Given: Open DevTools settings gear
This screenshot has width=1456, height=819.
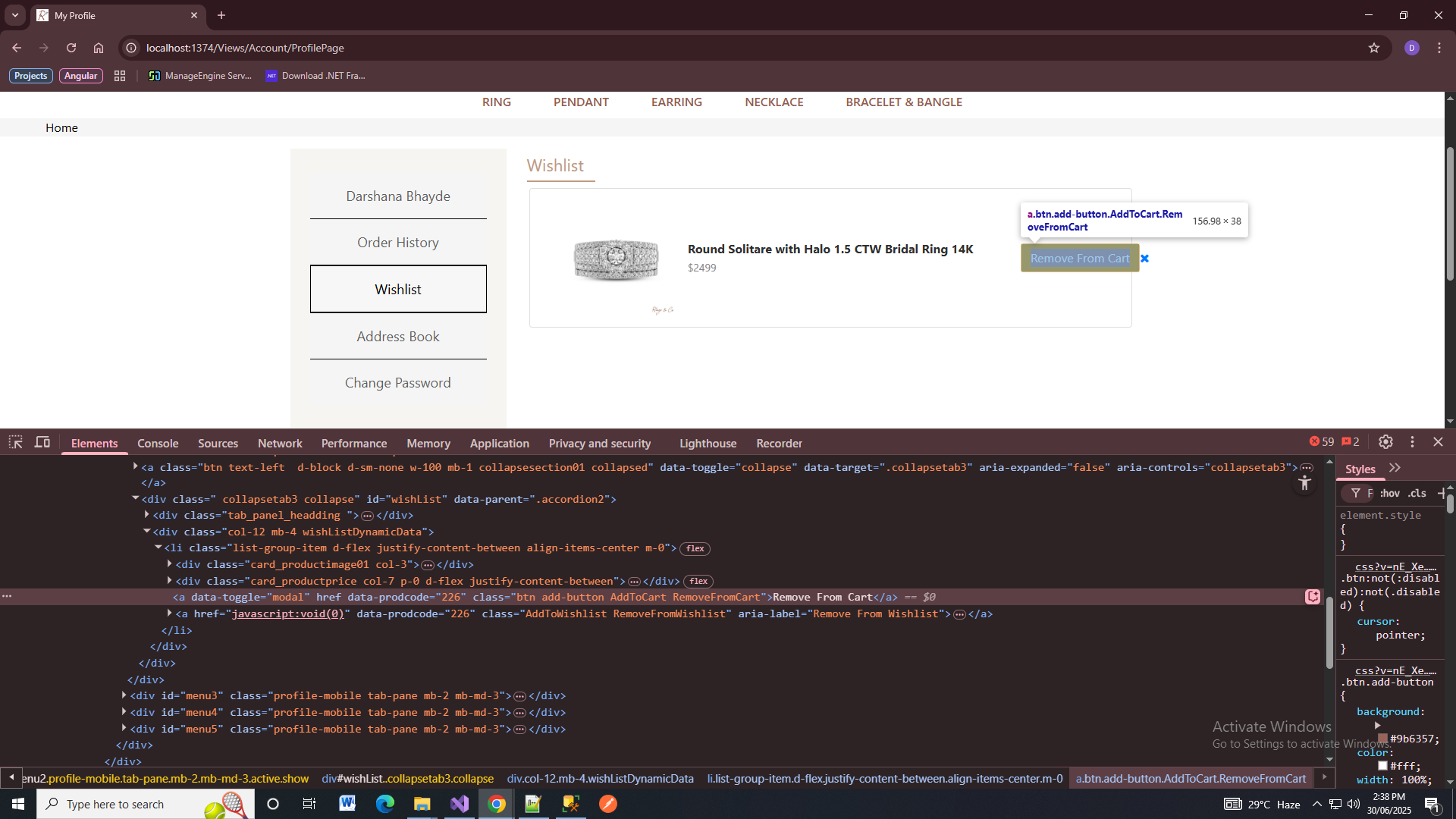Looking at the screenshot, I should (x=1385, y=442).
